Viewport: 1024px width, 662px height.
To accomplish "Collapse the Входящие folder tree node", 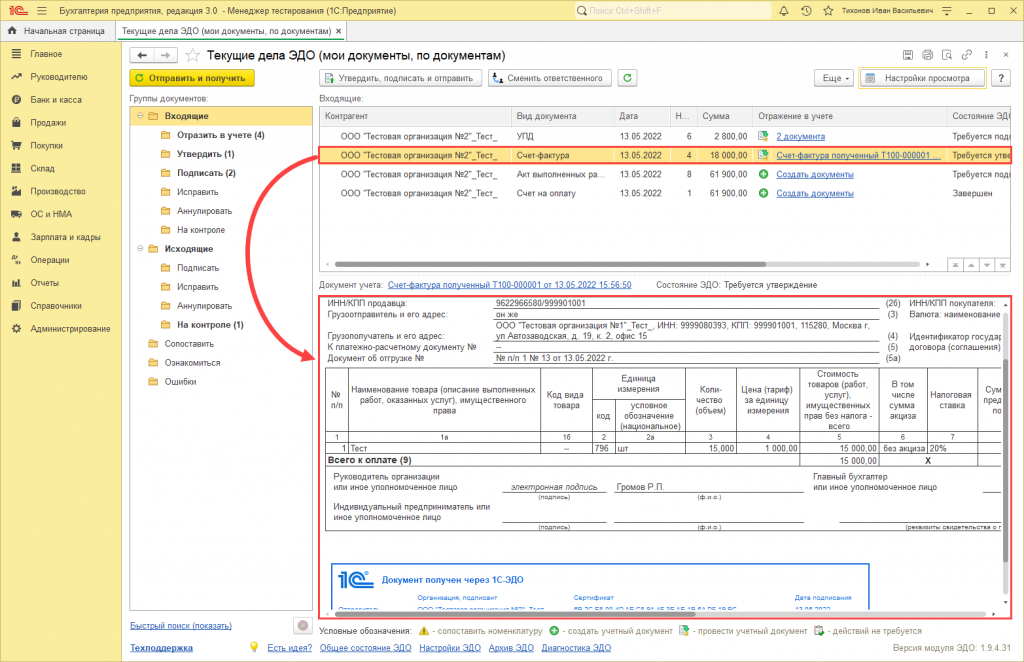I will [x=138, y=116].
